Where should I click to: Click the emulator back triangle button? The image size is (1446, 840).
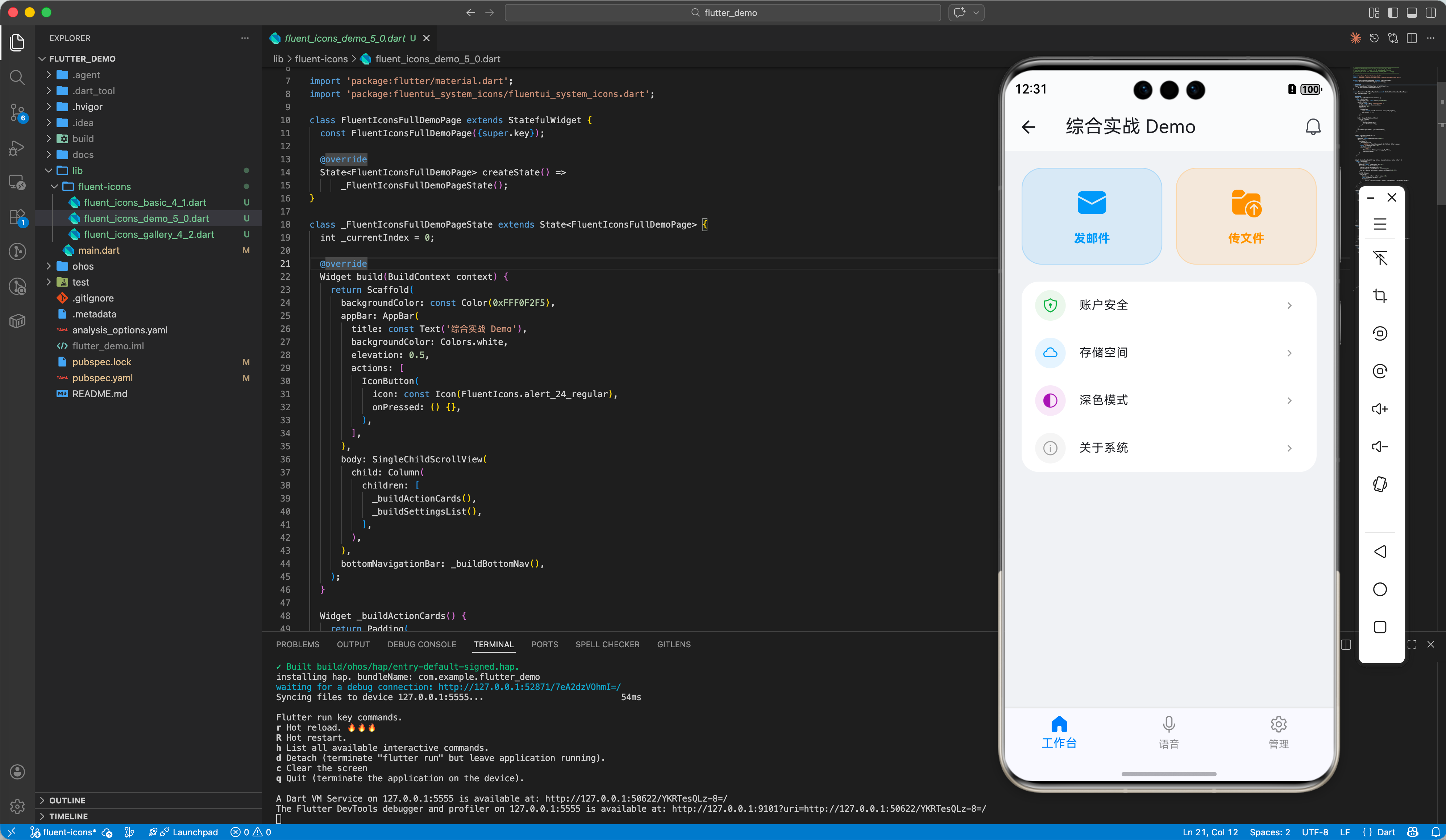click(x=1379, y=552)
